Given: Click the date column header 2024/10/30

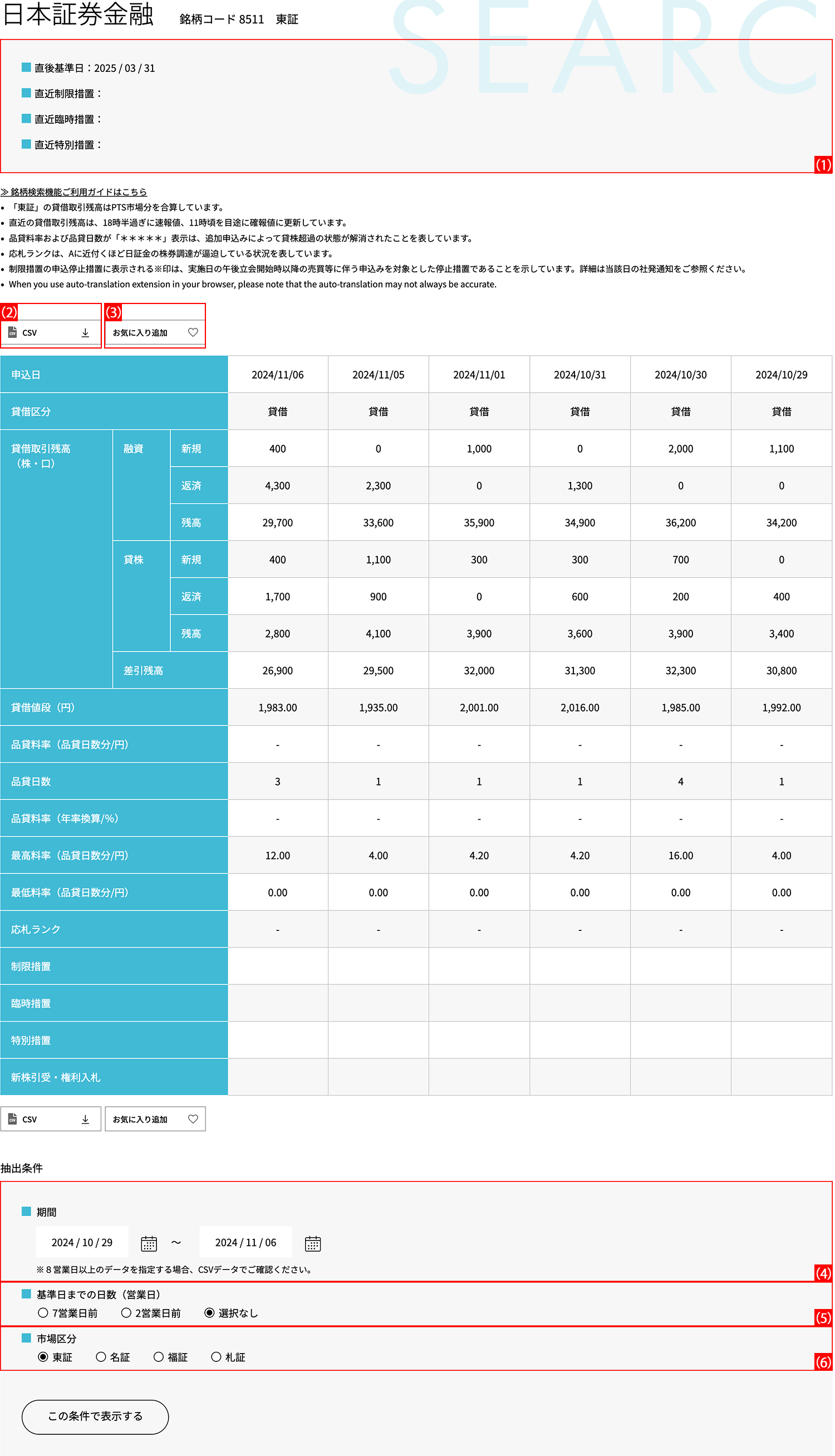Looking at the screenshot, I should click(681, 375).
